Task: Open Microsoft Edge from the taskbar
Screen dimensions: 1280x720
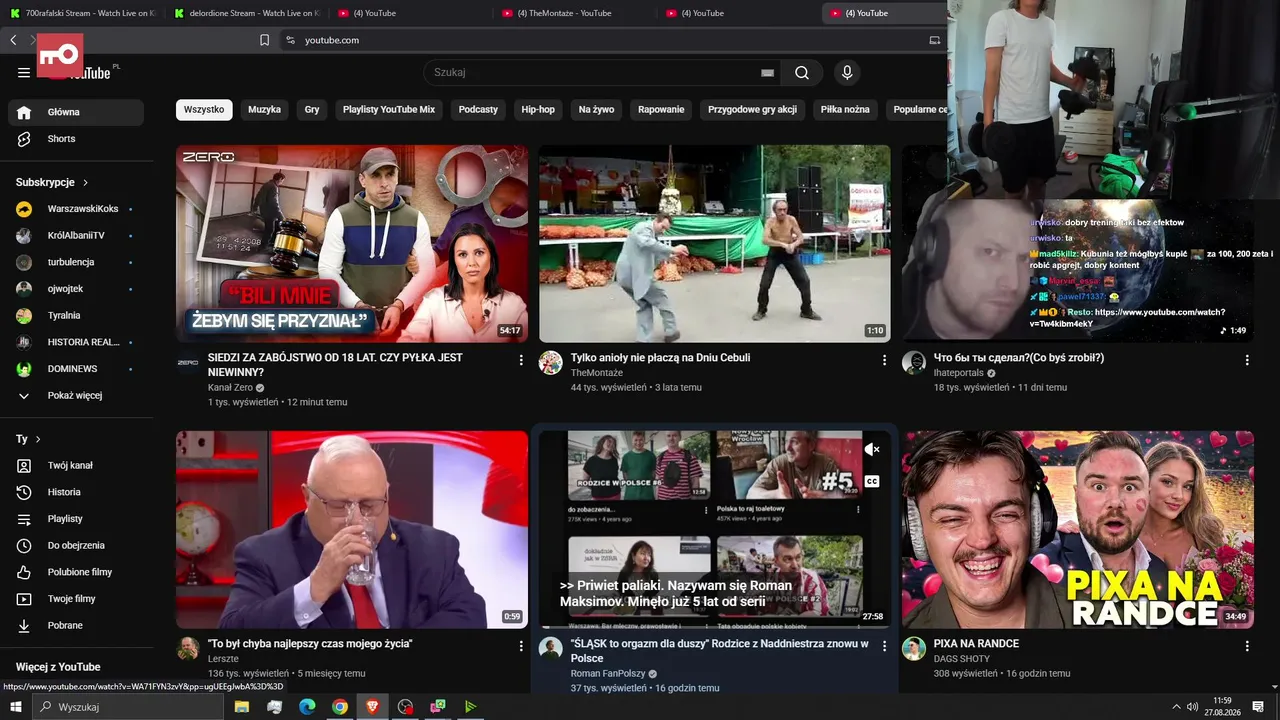Action: (307, 707)
